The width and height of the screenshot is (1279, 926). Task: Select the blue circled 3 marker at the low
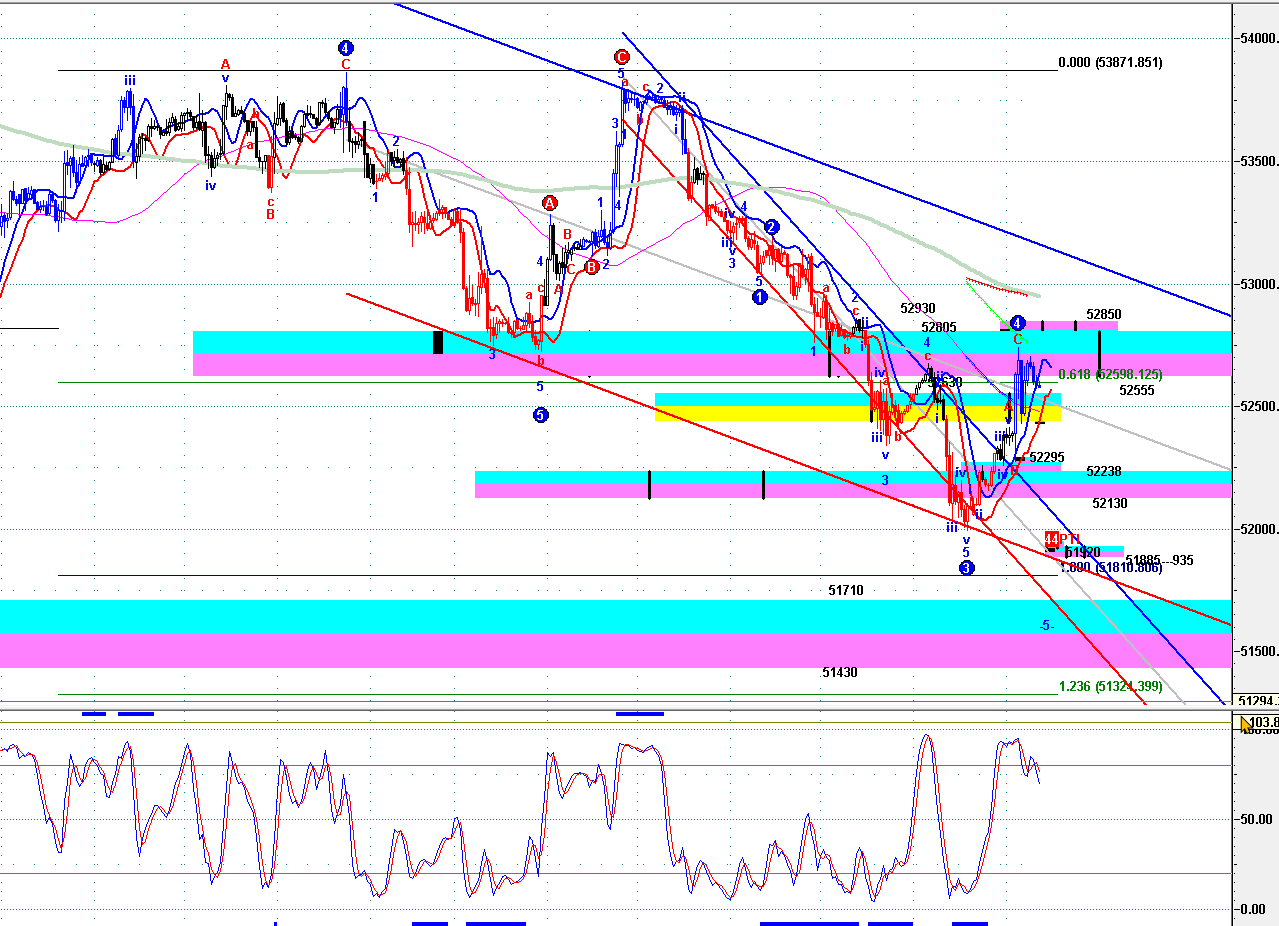(966, 568)
